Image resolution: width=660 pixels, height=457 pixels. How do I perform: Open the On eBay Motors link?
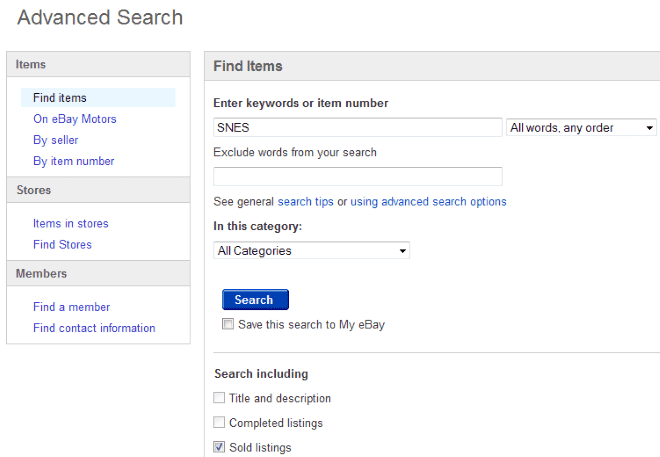[75, 119]
